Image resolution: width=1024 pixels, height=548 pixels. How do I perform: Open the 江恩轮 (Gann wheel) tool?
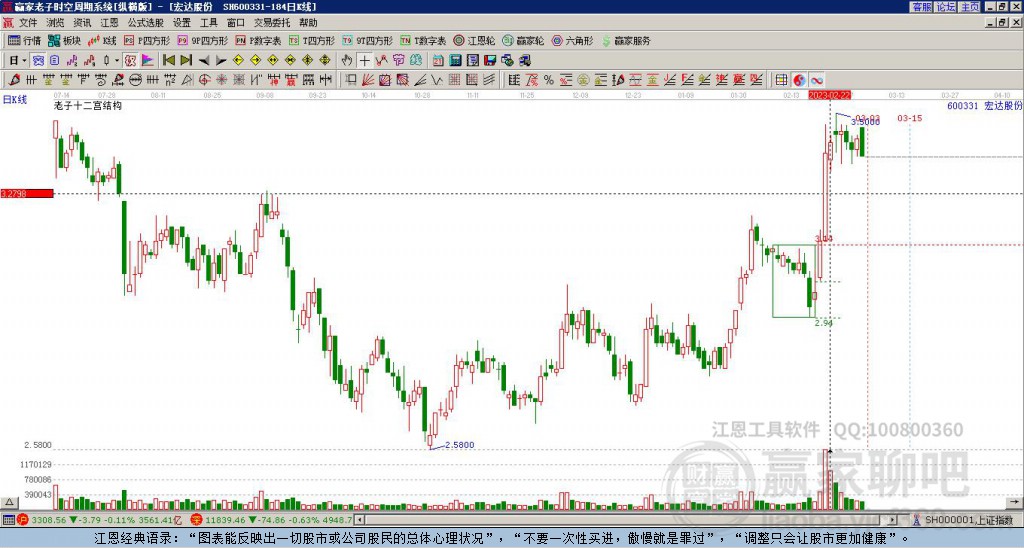(x=474, y=40)
